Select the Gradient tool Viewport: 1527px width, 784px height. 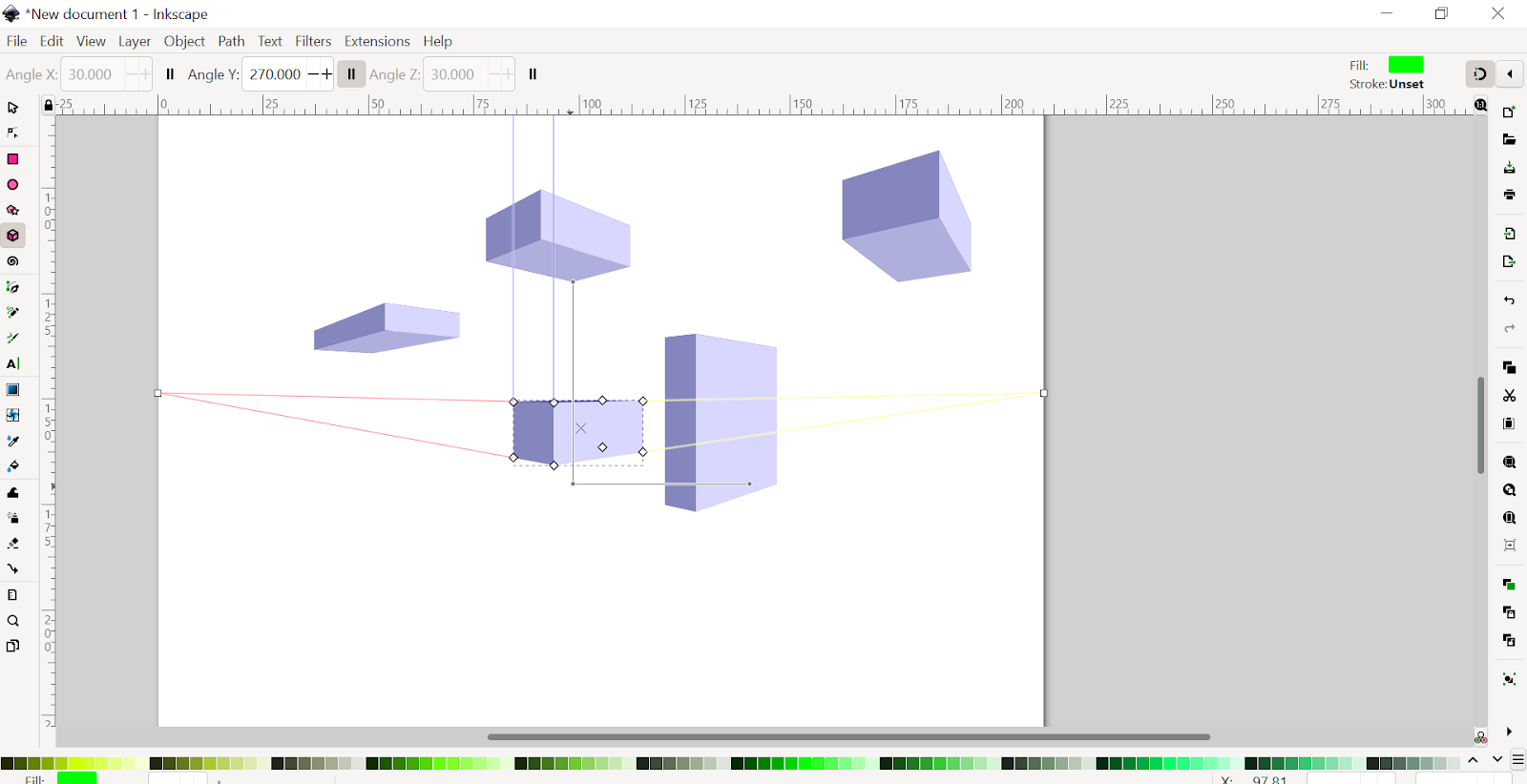pos(13,390)
